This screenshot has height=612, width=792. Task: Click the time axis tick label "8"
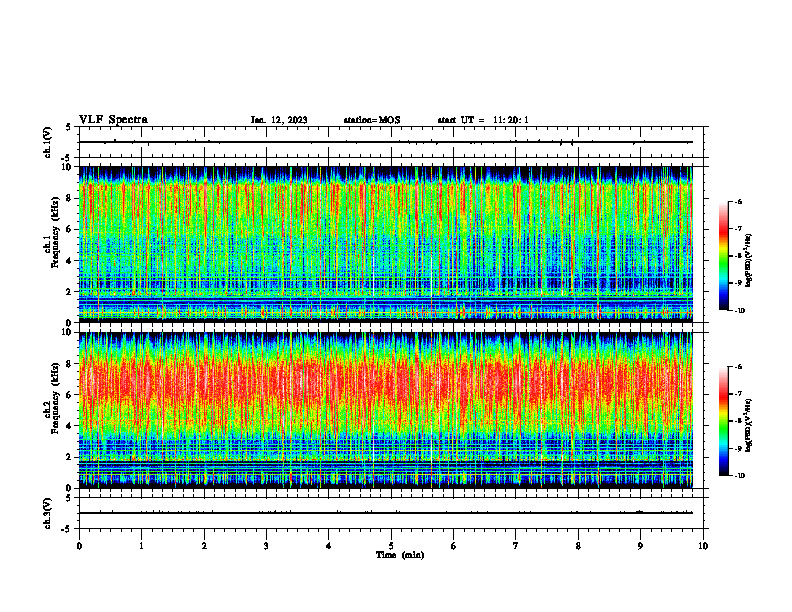click(x=578, y=546)
